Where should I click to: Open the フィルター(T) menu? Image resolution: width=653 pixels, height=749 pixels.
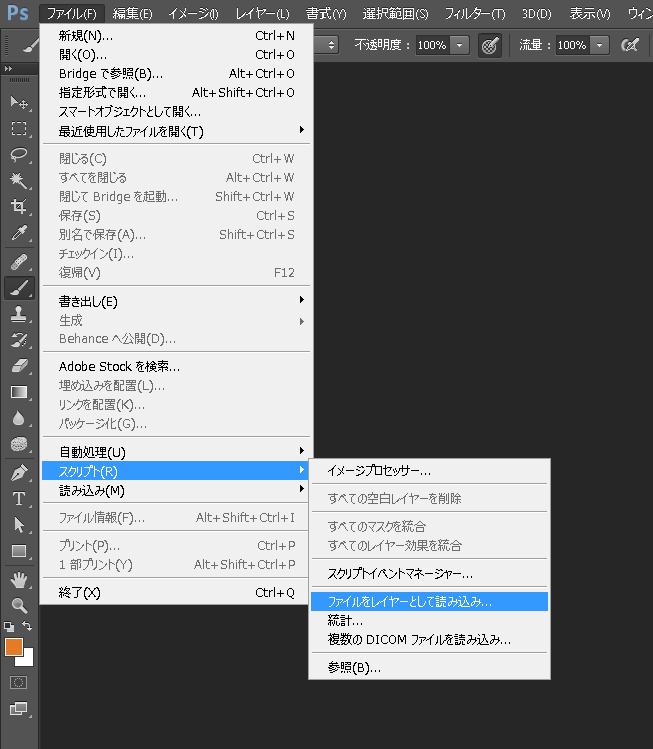[475, 14]
